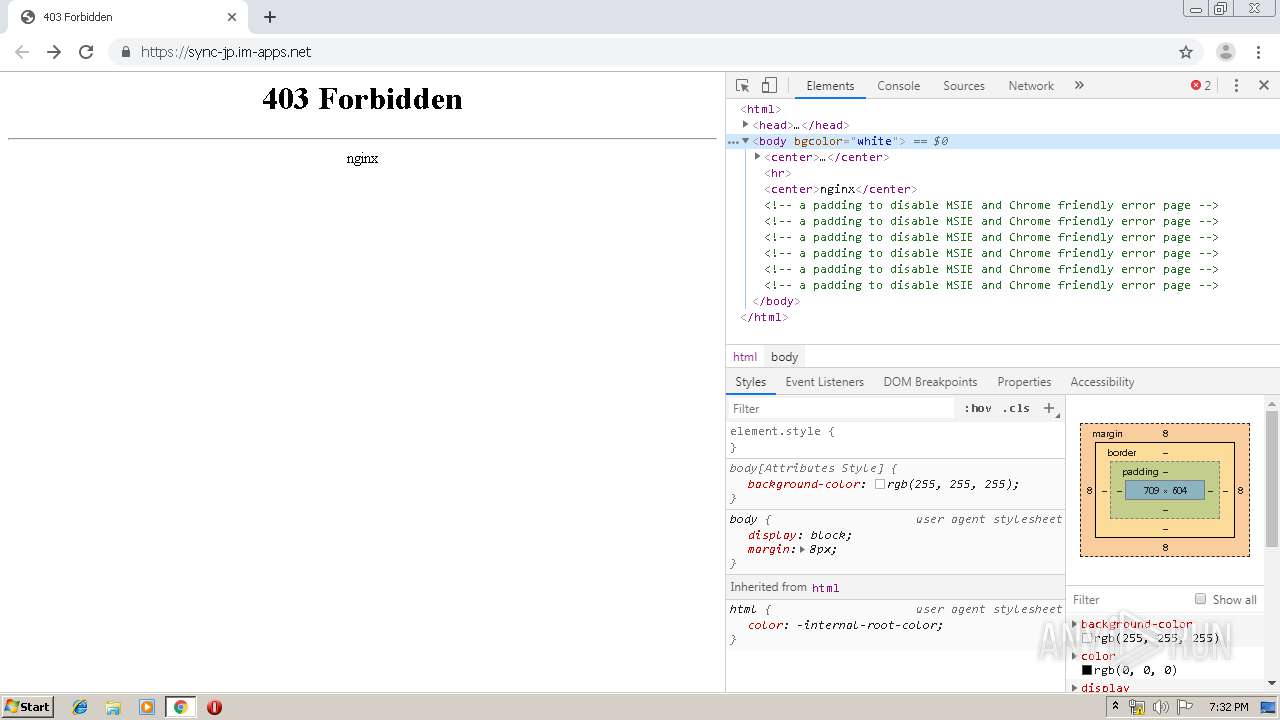Open the volume control in tray
Viewport: 1280px width, 720px height.
(1161, 707)
